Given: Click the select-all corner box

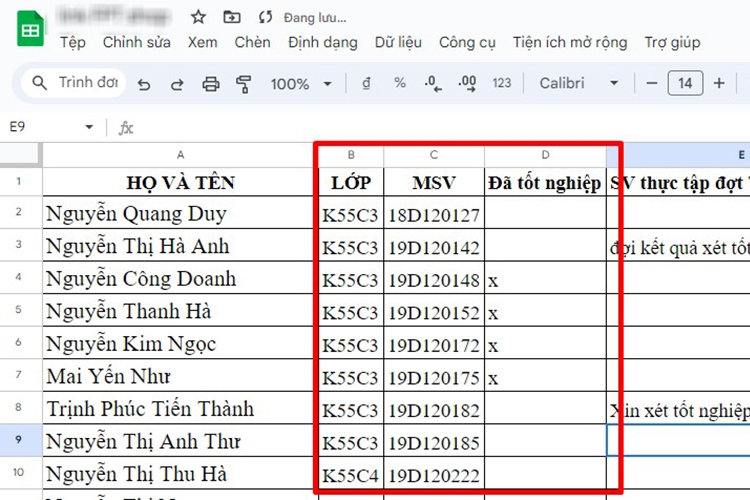Looking at the screenshot, I should pos(19,155).
